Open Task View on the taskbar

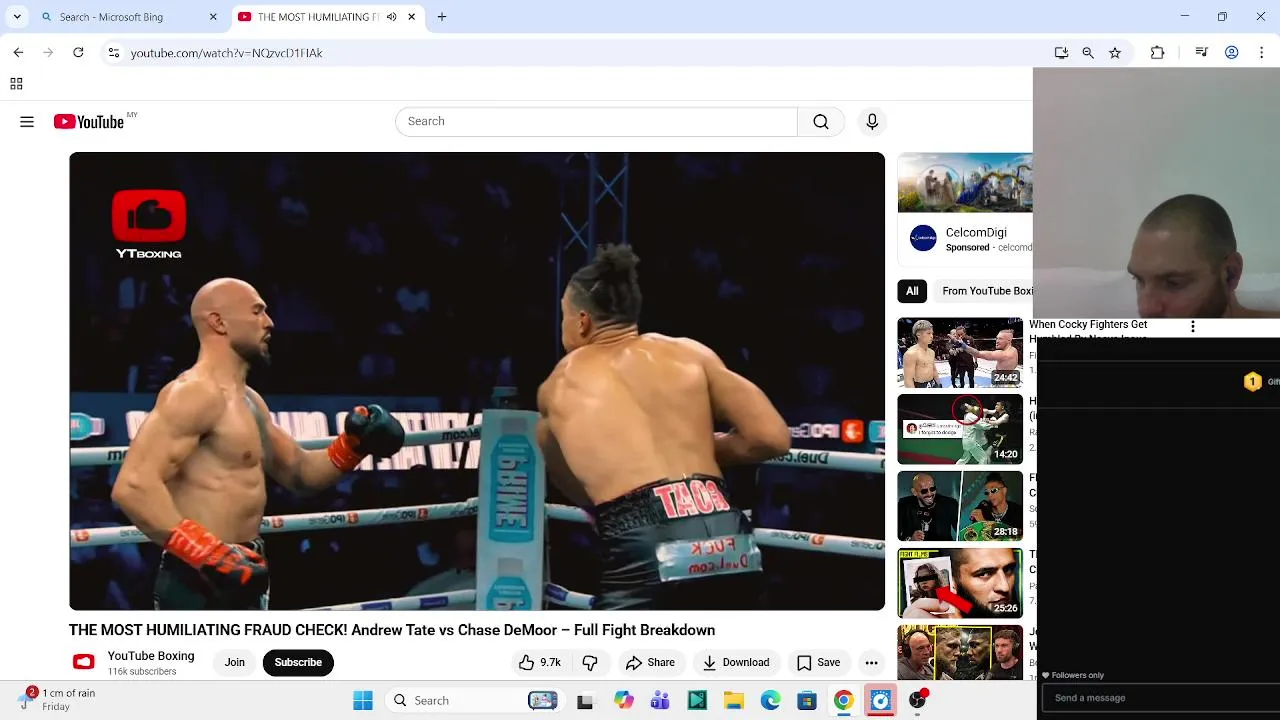coord(585,700)
